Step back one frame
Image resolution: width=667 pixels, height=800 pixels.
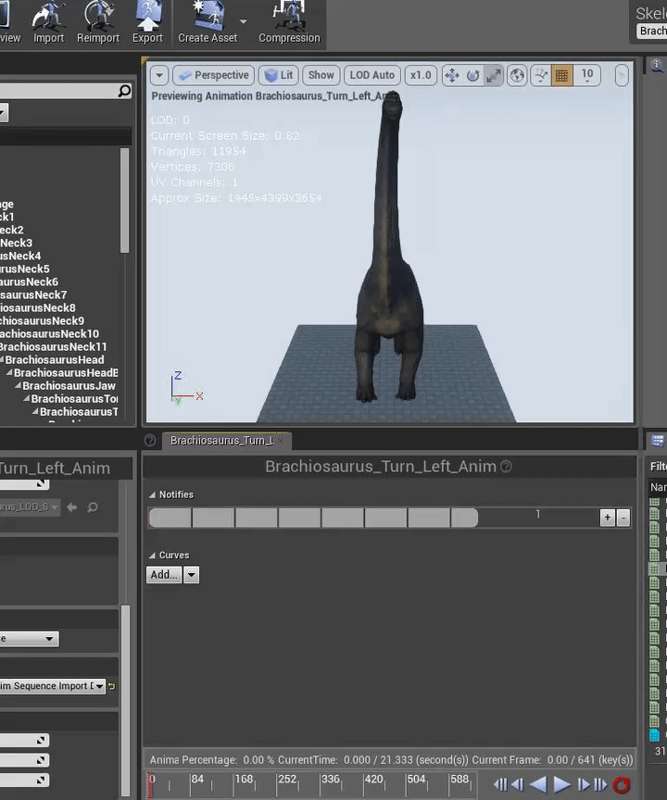(x=517, y=785)
